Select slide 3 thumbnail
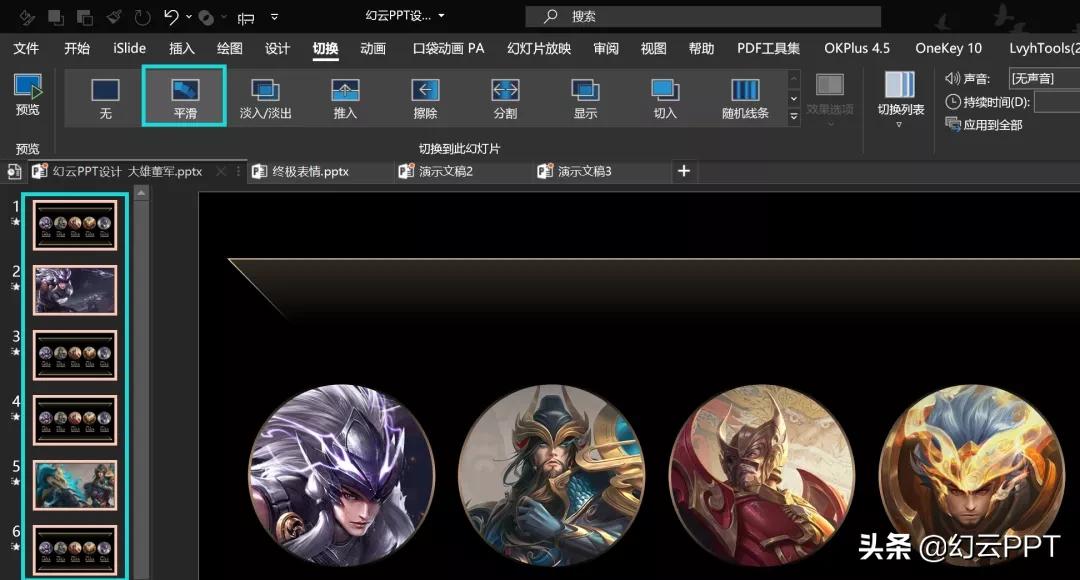Viewport: 1080px width, 580px height. [75, 355]
